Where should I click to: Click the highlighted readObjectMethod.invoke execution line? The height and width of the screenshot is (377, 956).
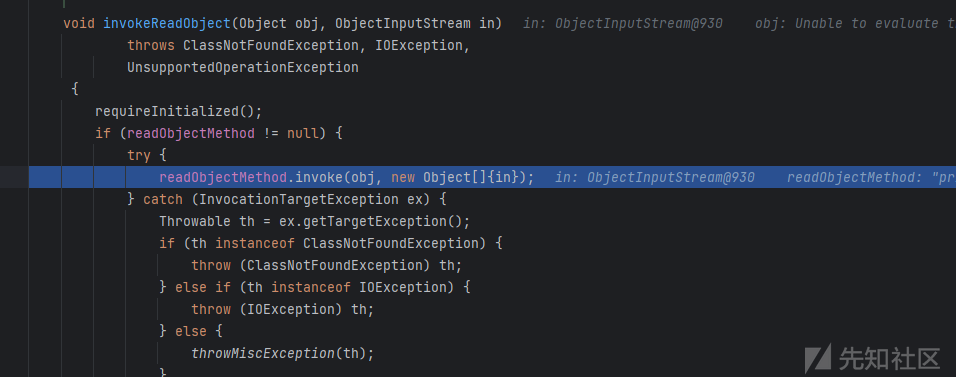tap(492, 178)
